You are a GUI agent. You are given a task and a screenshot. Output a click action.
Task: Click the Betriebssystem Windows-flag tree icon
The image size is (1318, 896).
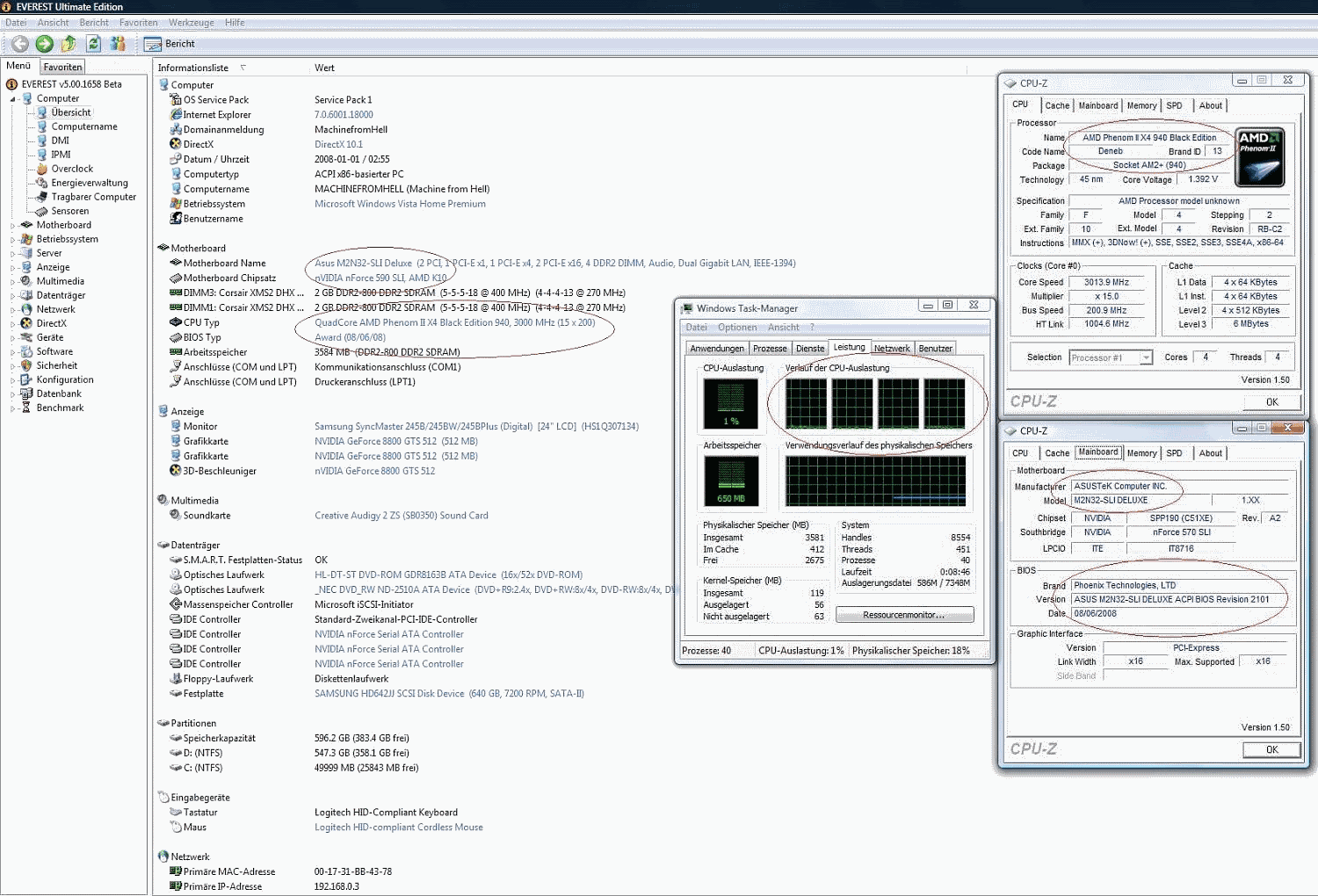tap(26, 239)
